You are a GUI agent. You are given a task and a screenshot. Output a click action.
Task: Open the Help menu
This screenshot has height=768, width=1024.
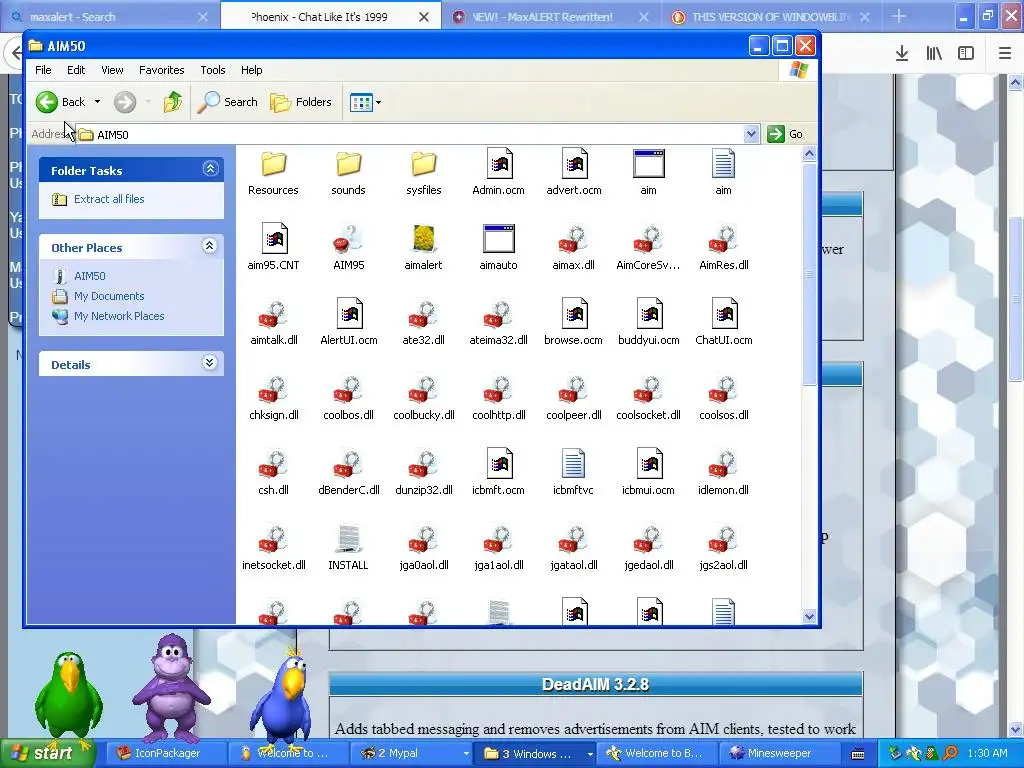click(x=251, y=70)
